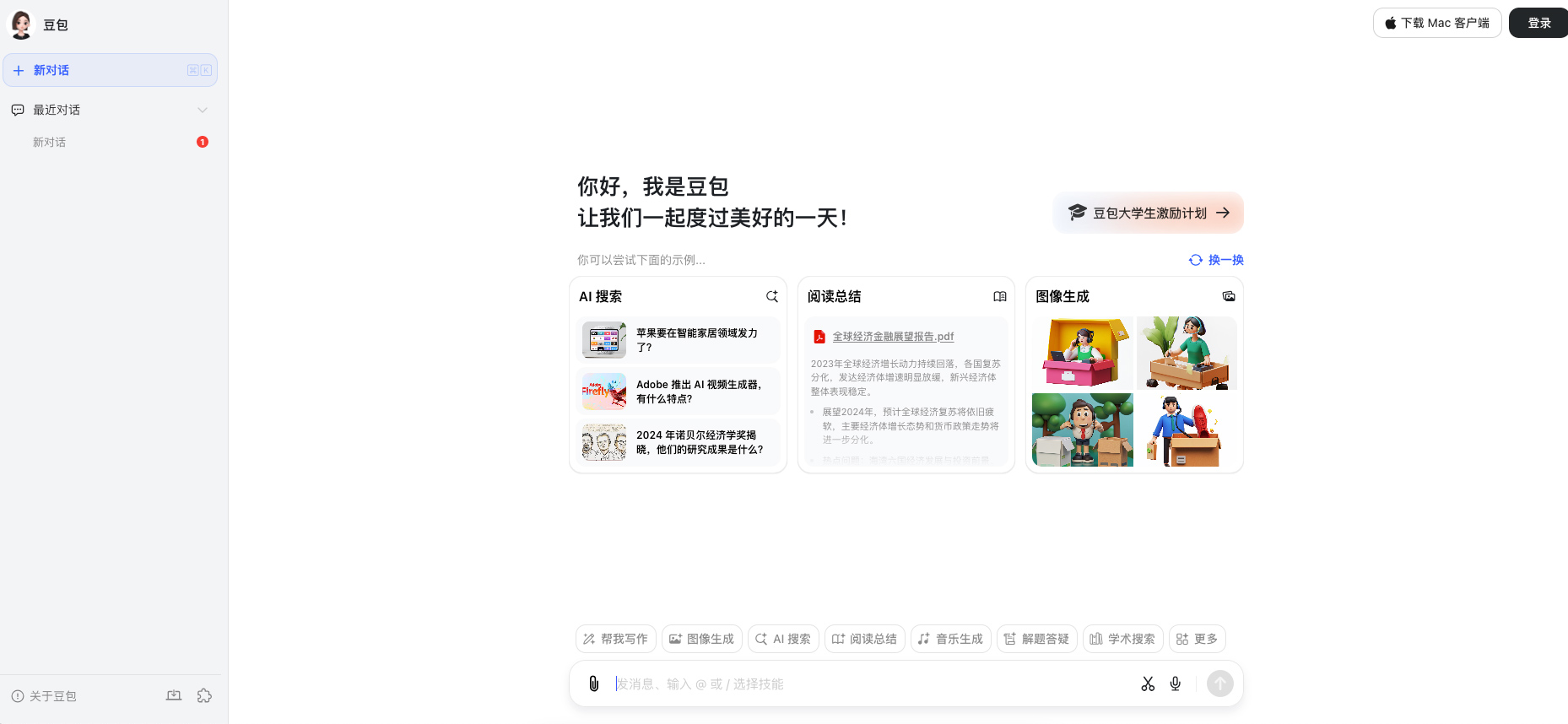Click the microphone voice input icon

pos(1176,683)
